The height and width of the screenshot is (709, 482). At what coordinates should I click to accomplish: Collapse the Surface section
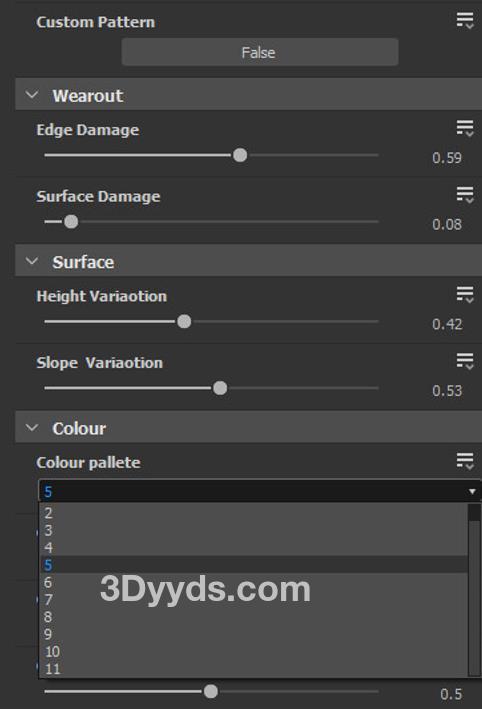click(x=32, y=261)
